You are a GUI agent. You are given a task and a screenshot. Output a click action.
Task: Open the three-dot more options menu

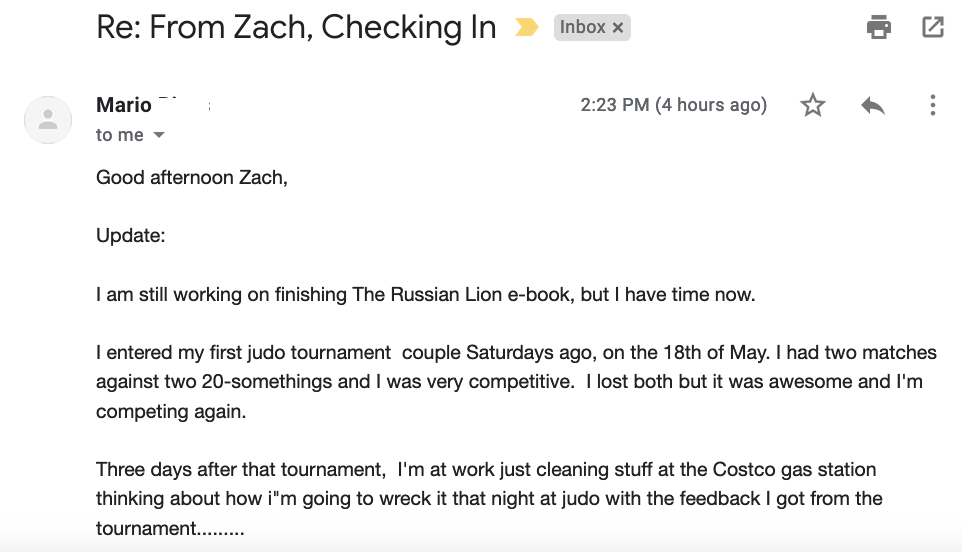pyautogui.click(x=933, y=105)
